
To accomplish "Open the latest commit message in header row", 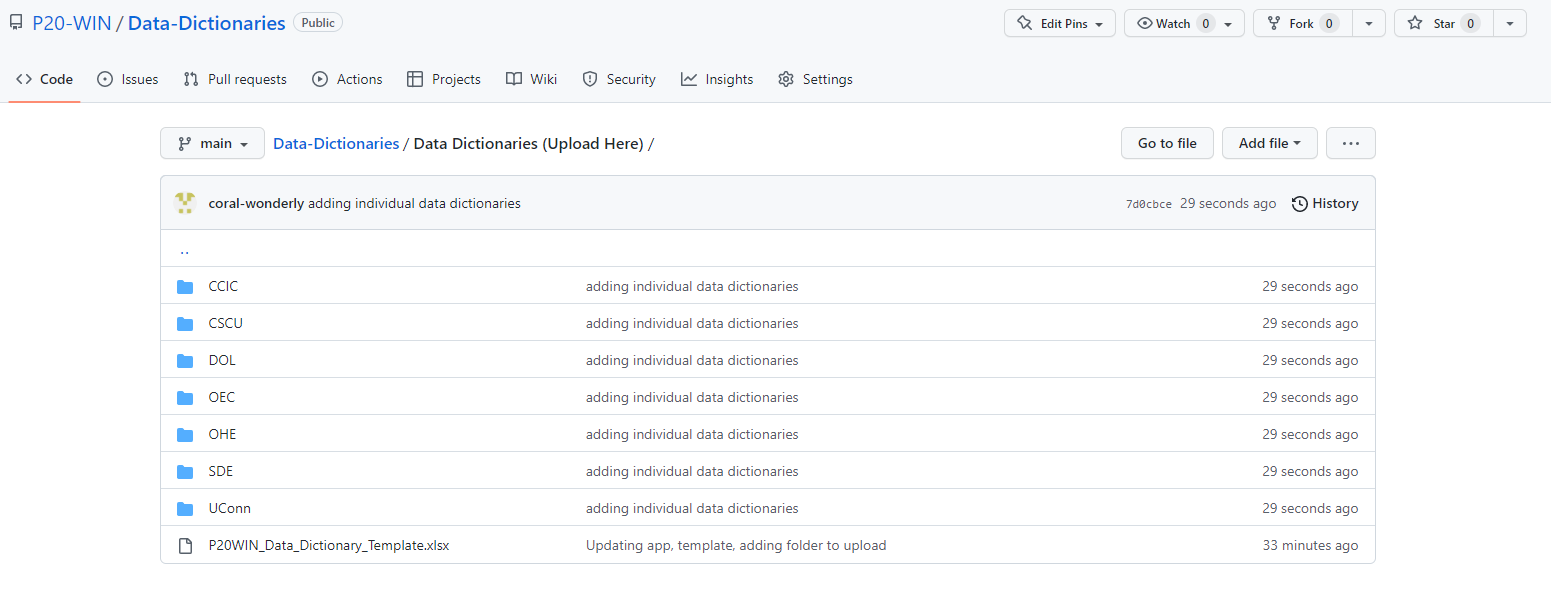I will click(x=414, y=203).
